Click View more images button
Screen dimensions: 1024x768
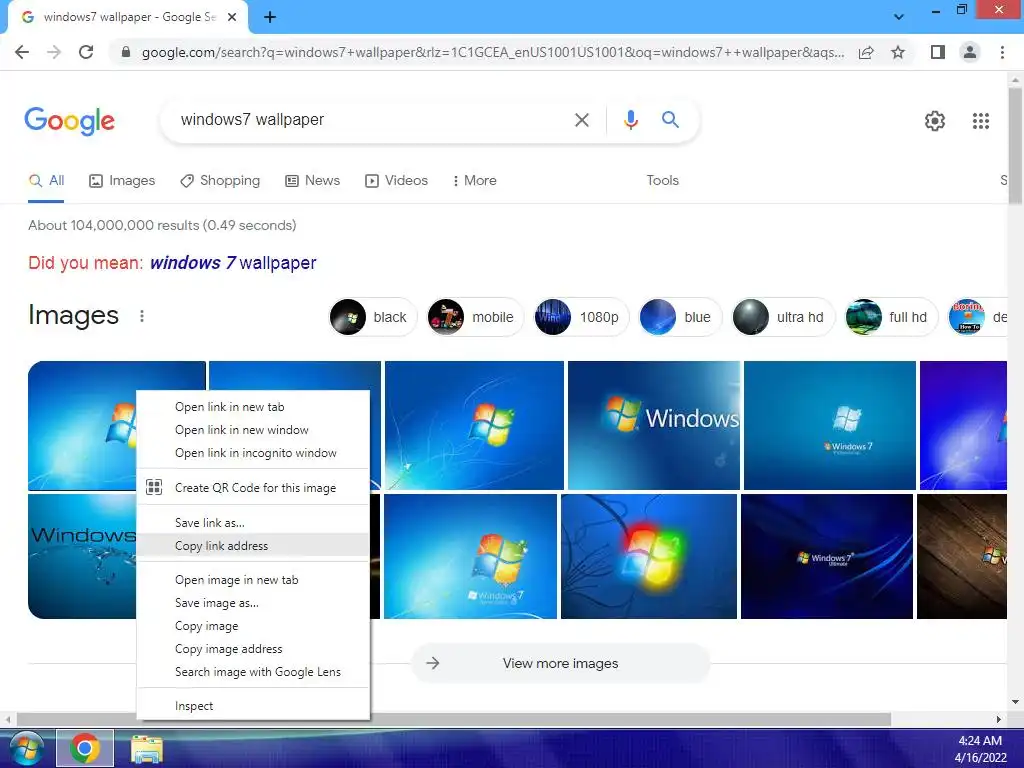pos(560,663)
